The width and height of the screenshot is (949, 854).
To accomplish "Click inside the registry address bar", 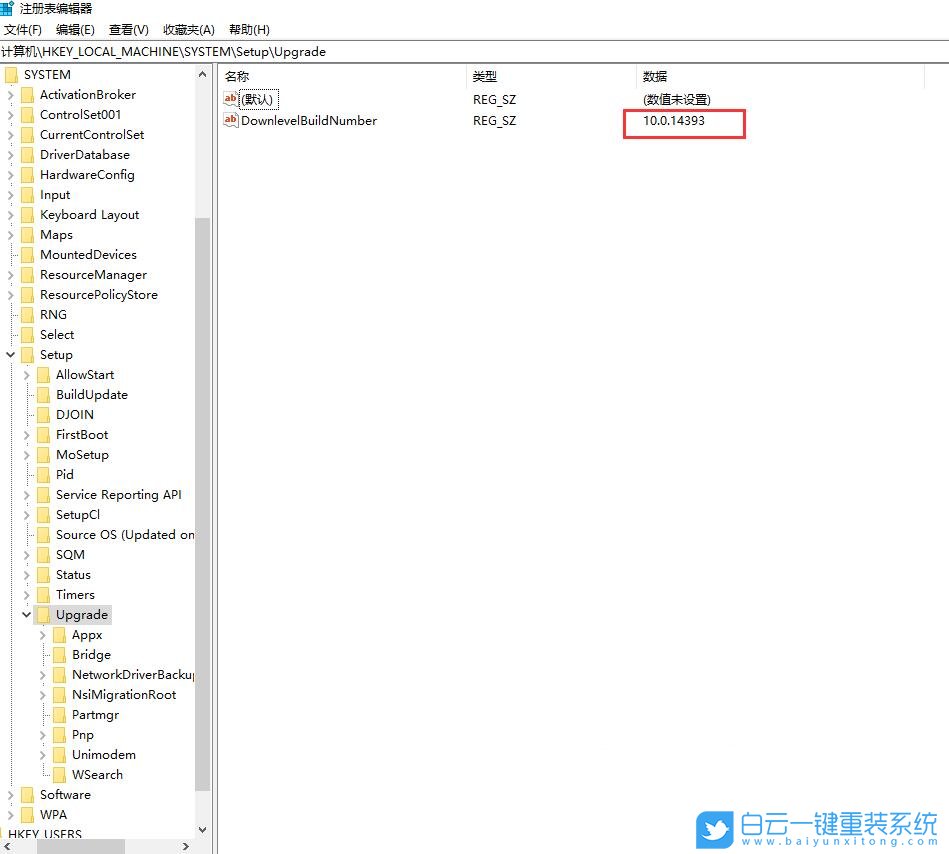I will pos(400,51).
